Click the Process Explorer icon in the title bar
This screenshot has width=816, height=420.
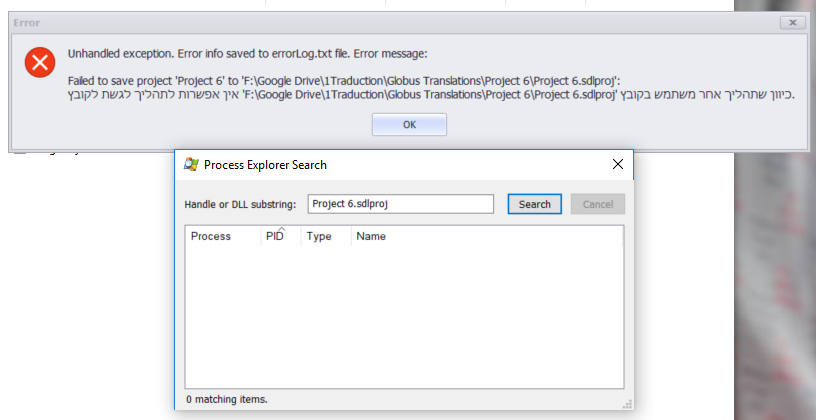(x=191, y=164)
